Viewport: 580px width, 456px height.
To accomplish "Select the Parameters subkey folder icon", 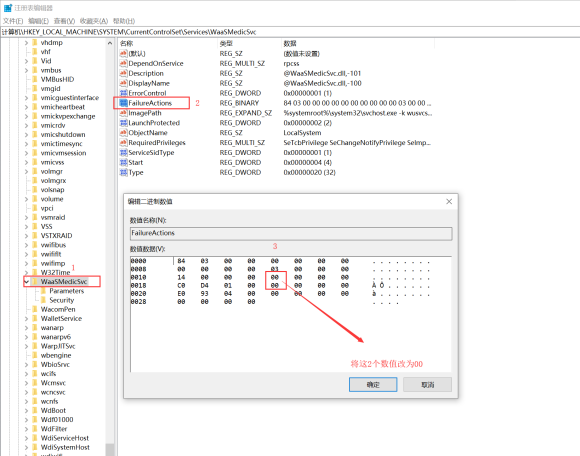I will tap(43, 291).
